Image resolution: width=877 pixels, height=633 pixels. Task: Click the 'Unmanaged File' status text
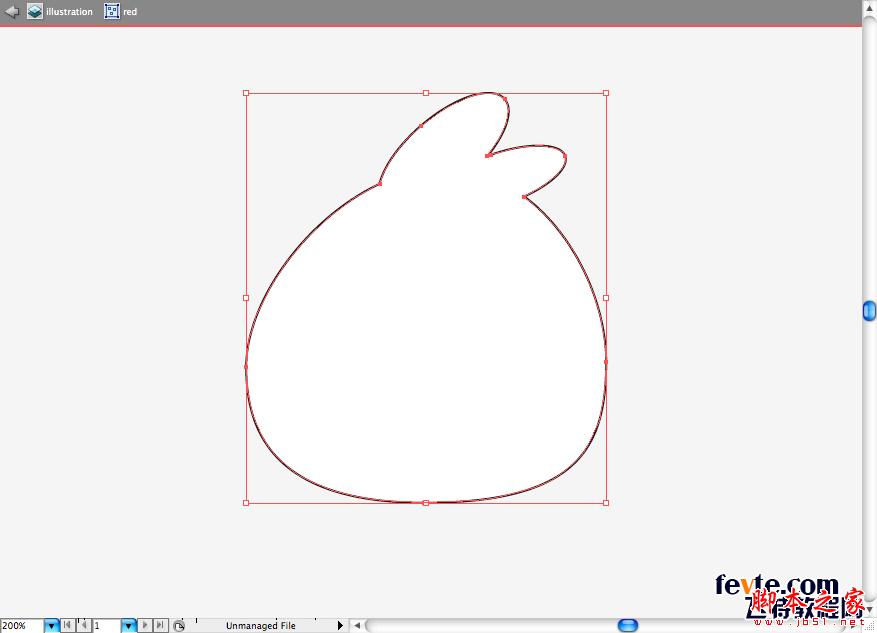[261, 626]
